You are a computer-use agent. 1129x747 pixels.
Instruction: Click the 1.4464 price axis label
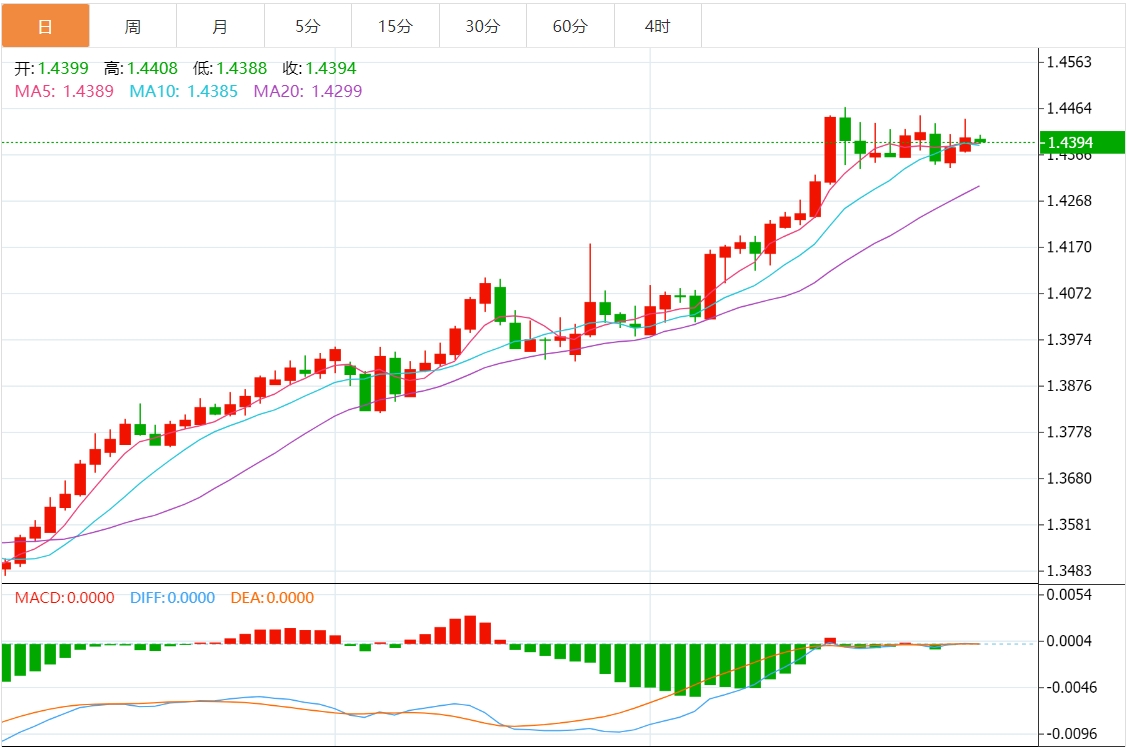coord(1069,109)
